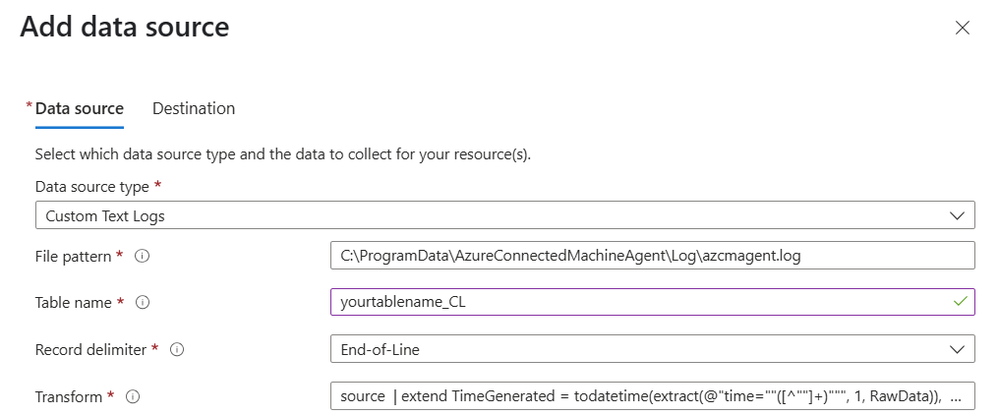Click the File pattern info icon

pyautogui.click(x=142, y=256)
